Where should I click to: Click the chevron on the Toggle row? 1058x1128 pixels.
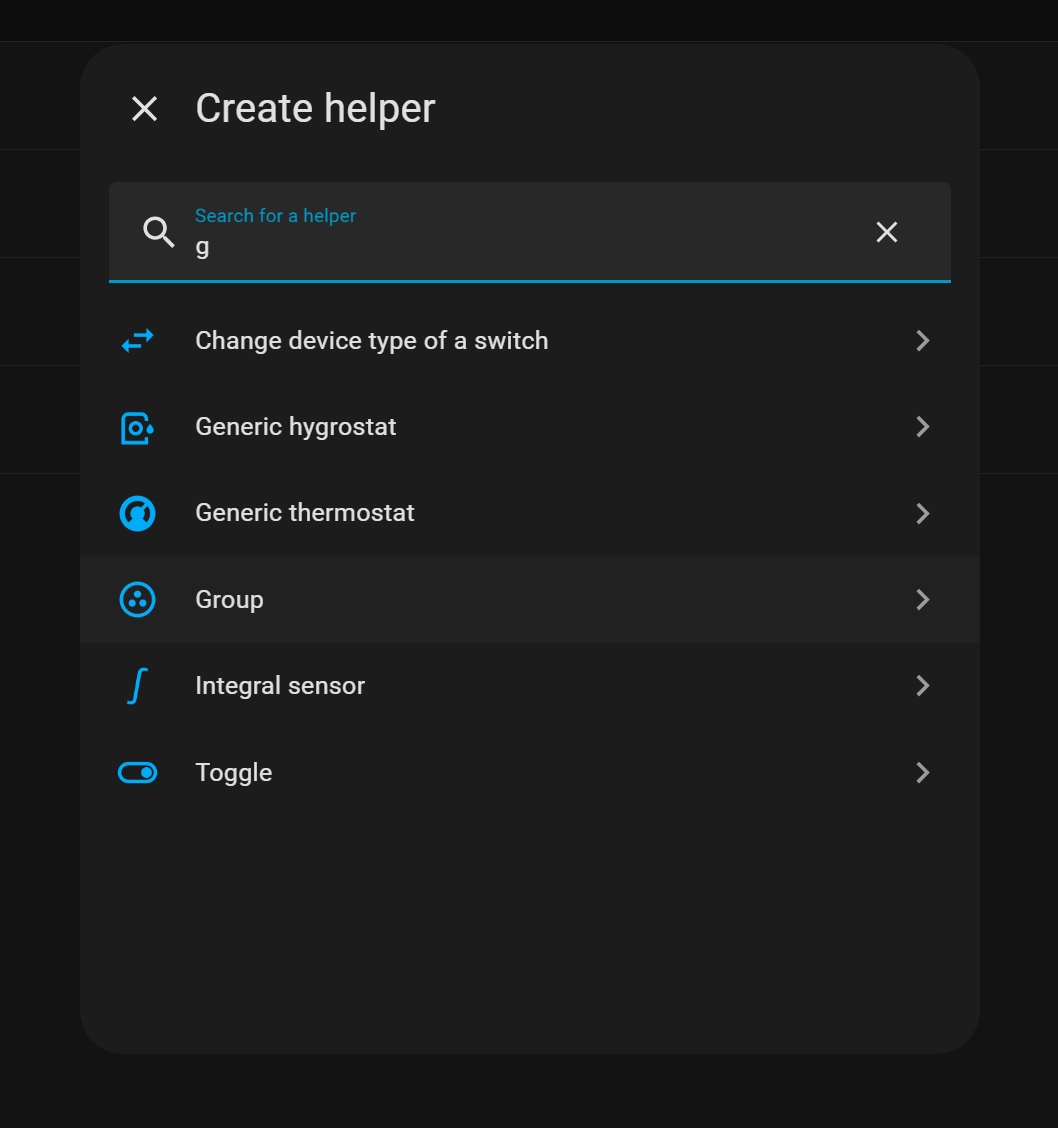(922, 772)
